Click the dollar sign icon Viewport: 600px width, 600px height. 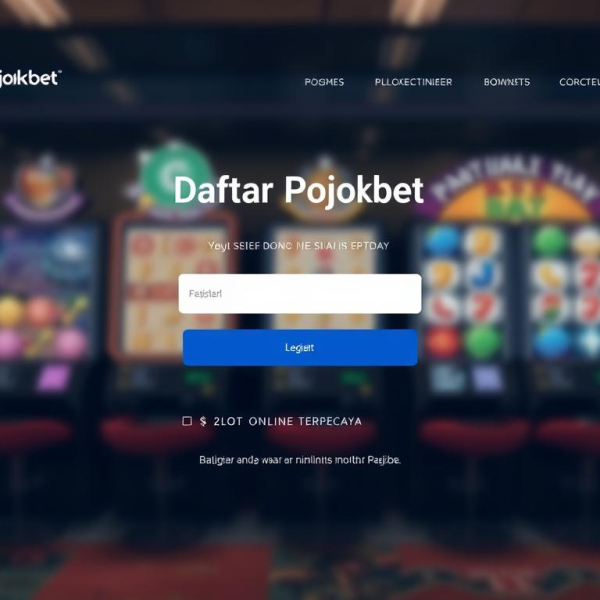pyautogui.click(x=203, y=421)
